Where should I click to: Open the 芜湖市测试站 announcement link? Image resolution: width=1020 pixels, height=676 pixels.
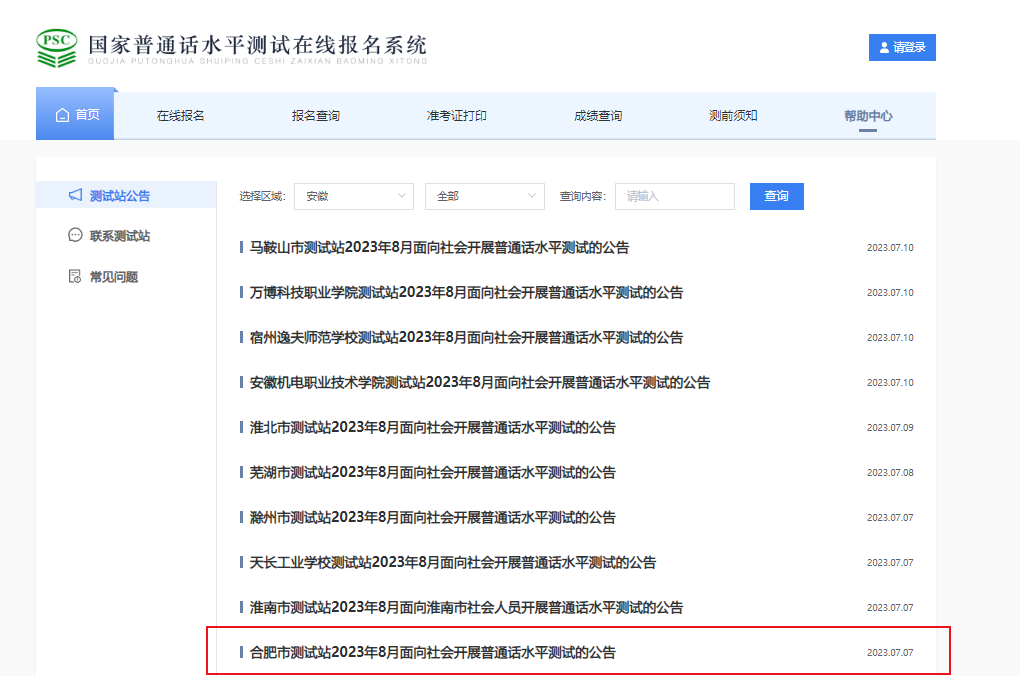(432, 473)
